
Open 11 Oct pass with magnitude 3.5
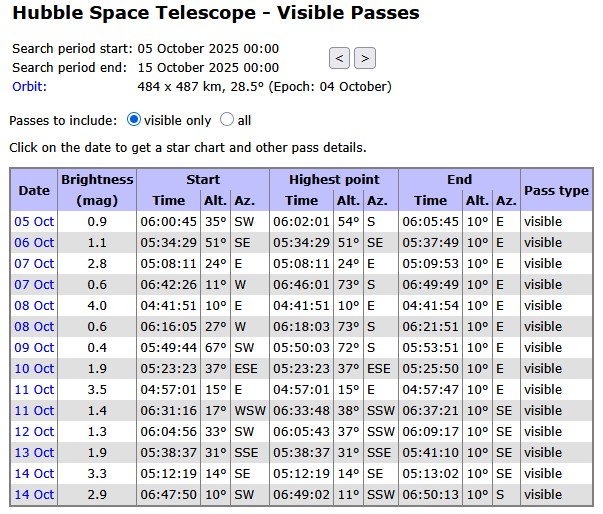point(34,389)
